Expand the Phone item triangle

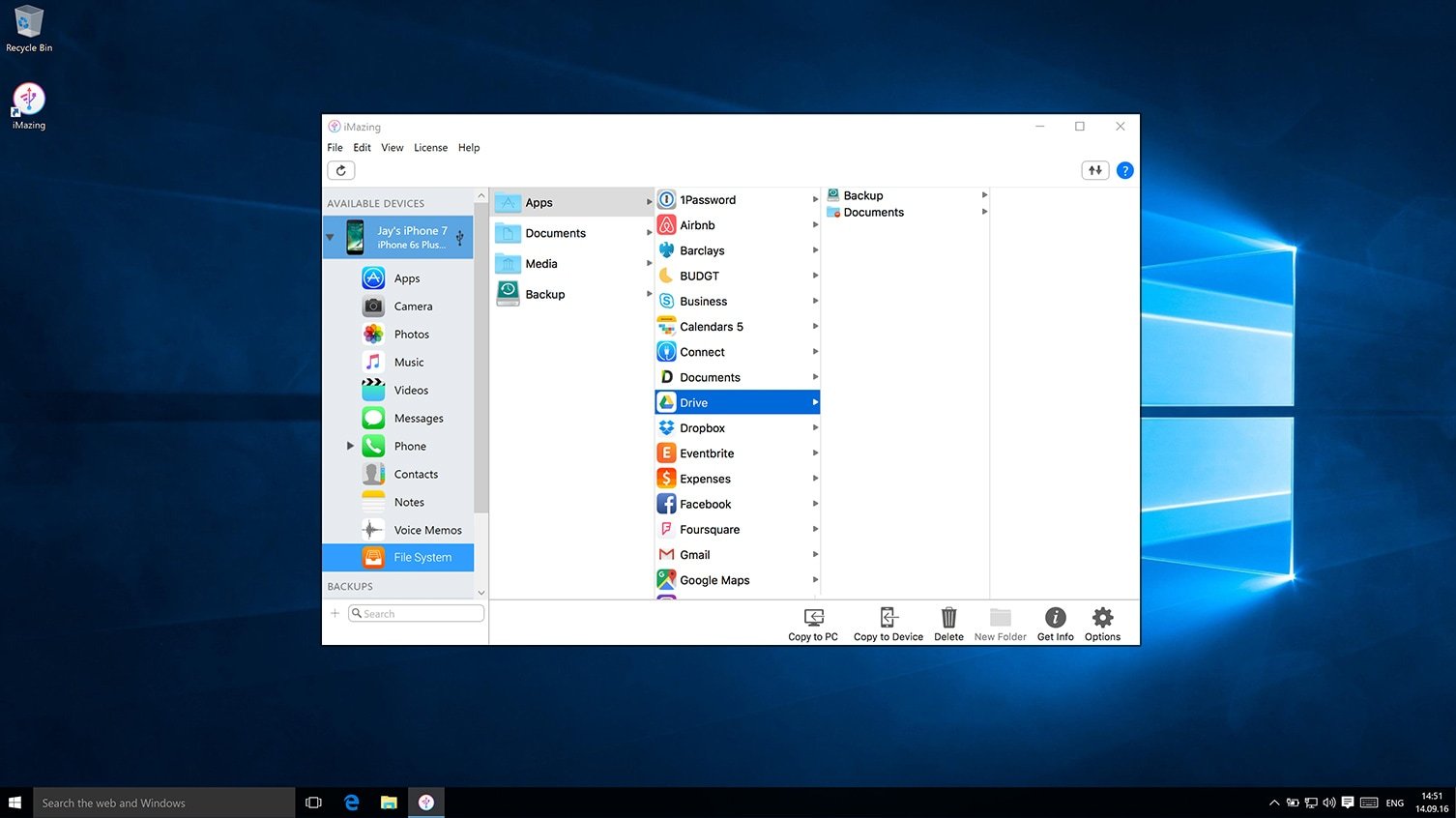[350, 447]
